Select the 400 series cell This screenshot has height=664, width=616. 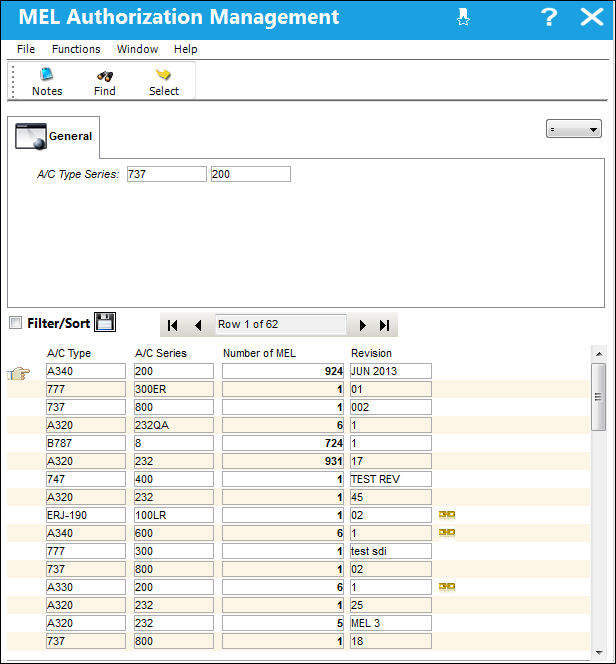pyautogui.click(x=174, y=479)
